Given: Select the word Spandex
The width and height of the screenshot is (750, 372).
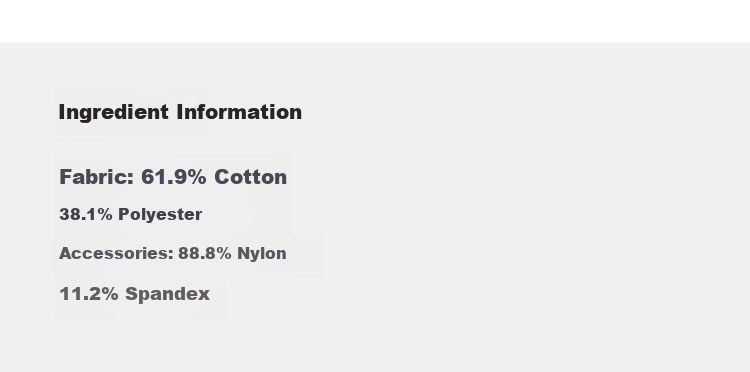Looking at the screenshot, I should tap(167, 294).
